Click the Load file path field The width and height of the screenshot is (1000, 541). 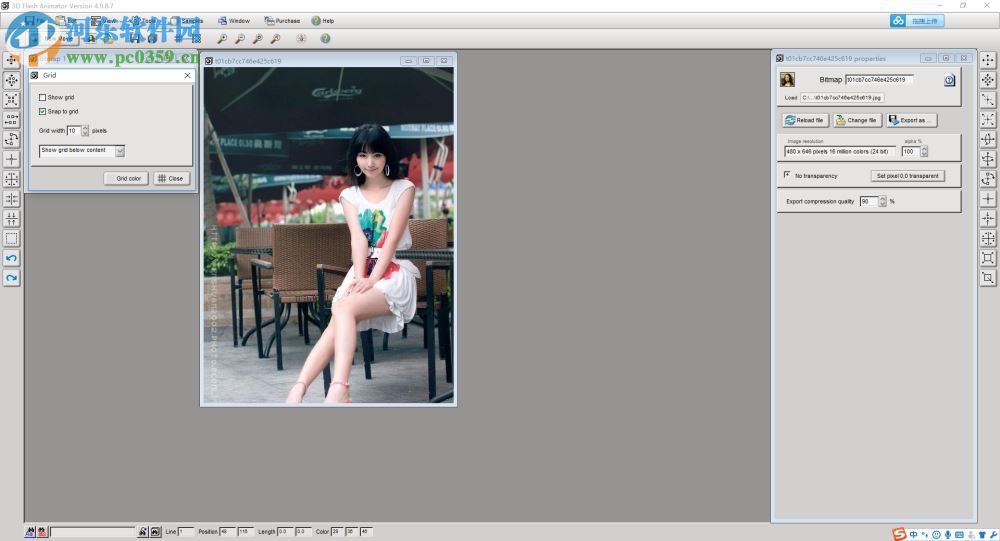coord(842,98)
